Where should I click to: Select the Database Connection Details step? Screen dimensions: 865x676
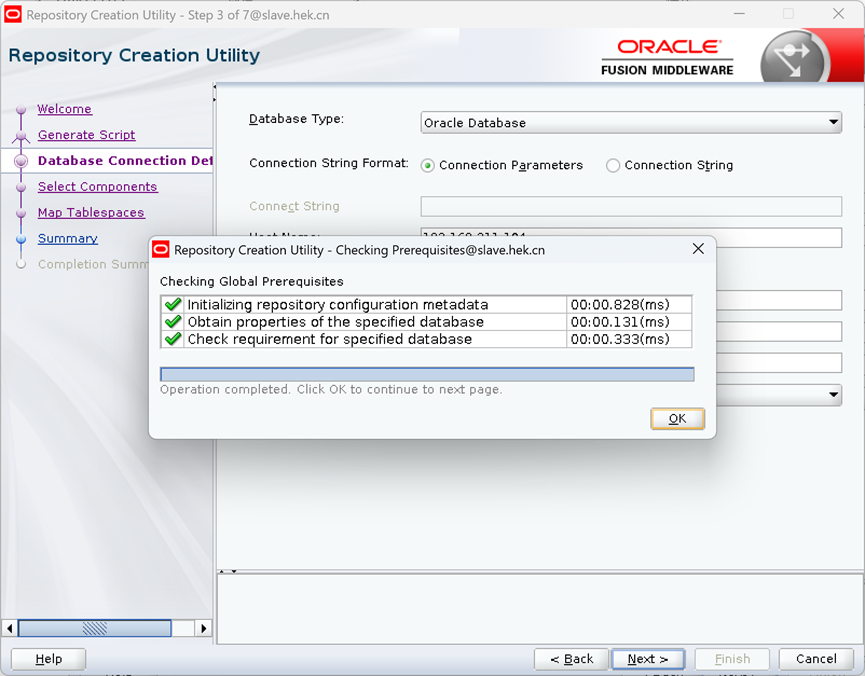(x=125, y=161)
